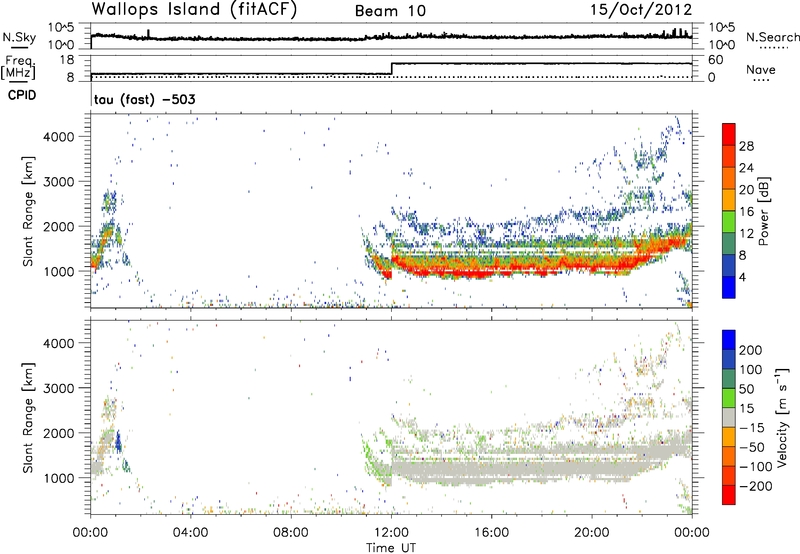Click the N.Sky noise spike near 02:00
Screen dimensions: 800x554
148,34
